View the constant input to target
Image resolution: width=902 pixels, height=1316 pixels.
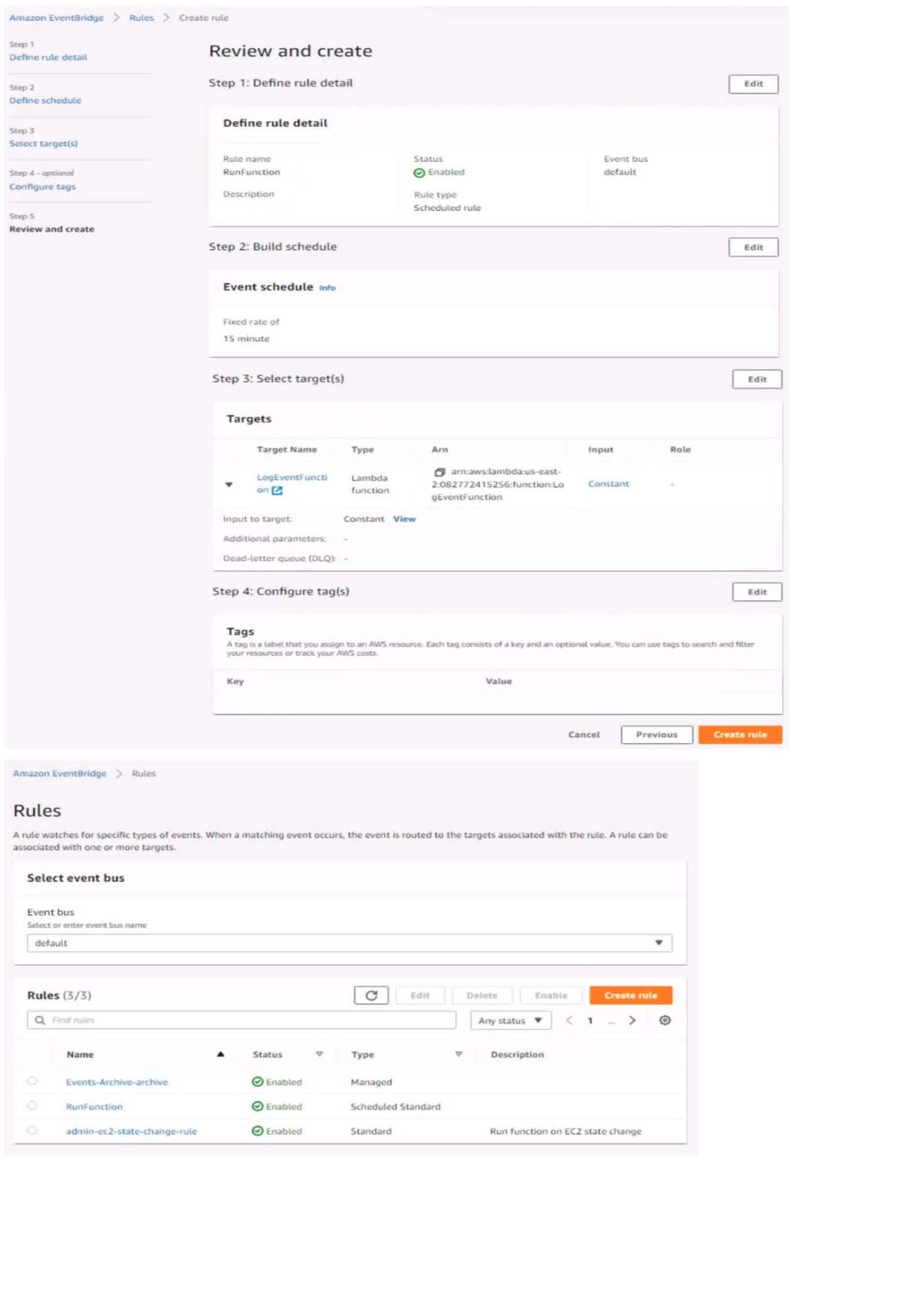pyautogui.click(x=404, y=519)
